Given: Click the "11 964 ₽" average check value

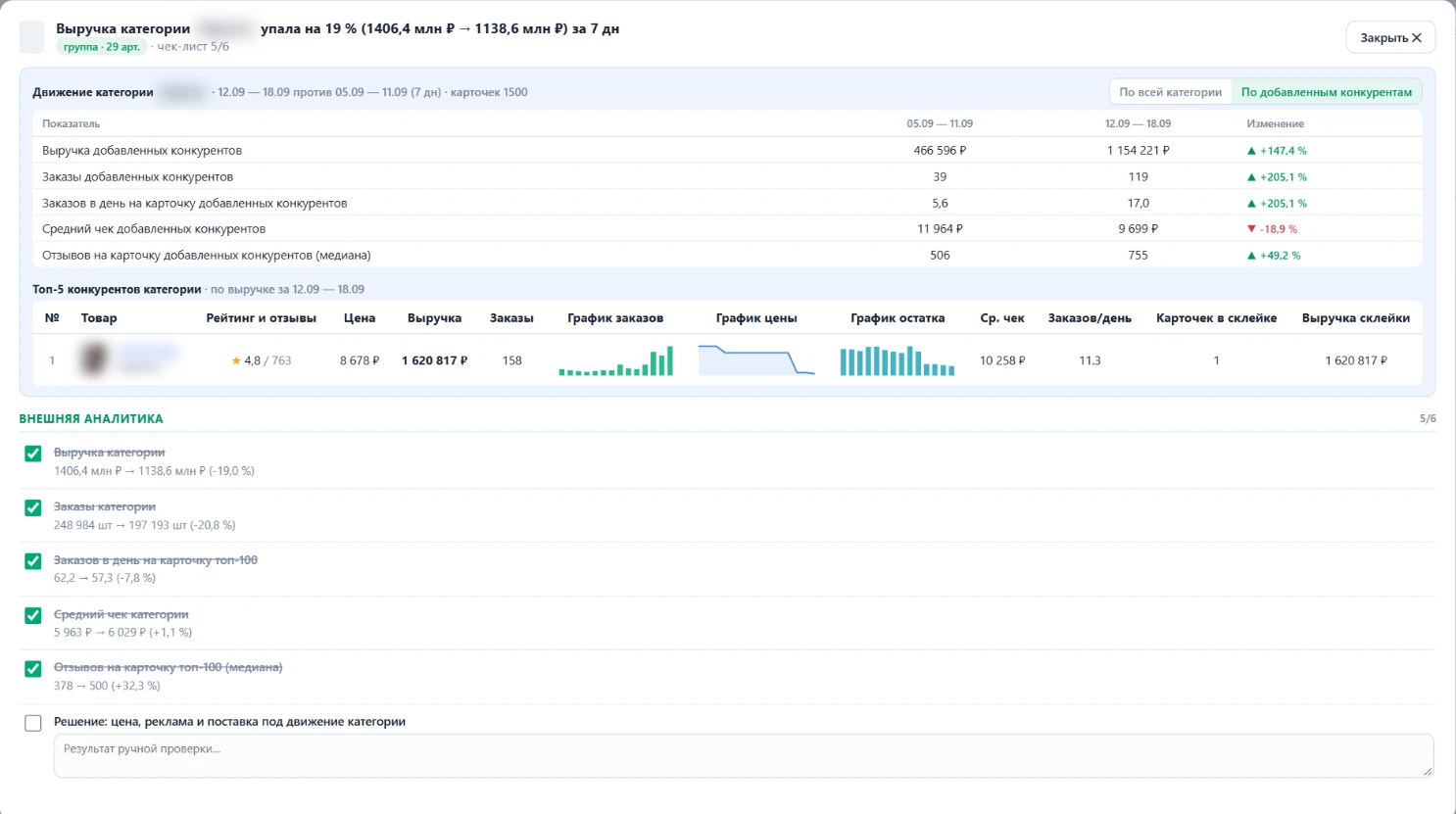Looking at the screenshot, I should (x=940, y=229).
